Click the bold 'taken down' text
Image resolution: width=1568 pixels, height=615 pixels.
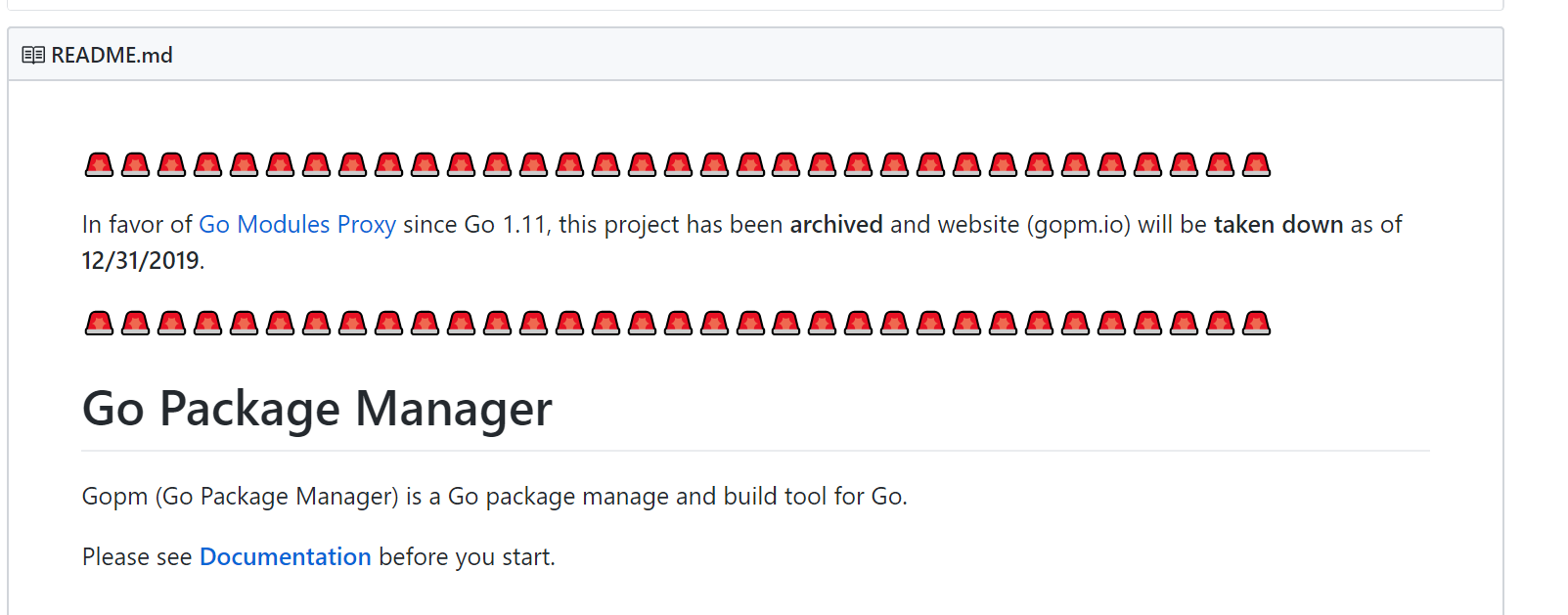tap(1278, 225)
